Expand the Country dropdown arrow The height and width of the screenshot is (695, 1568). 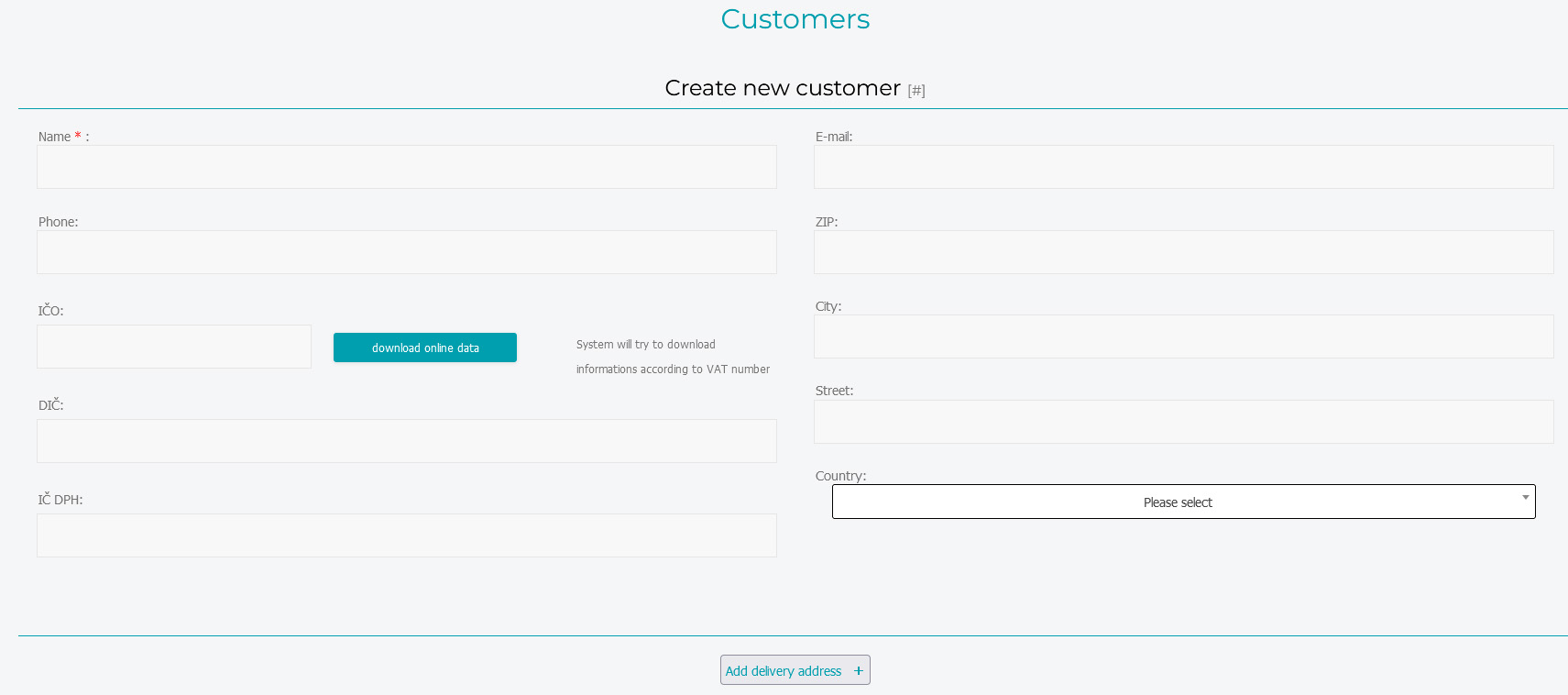pyautogui.click(x=1525, y=498)
